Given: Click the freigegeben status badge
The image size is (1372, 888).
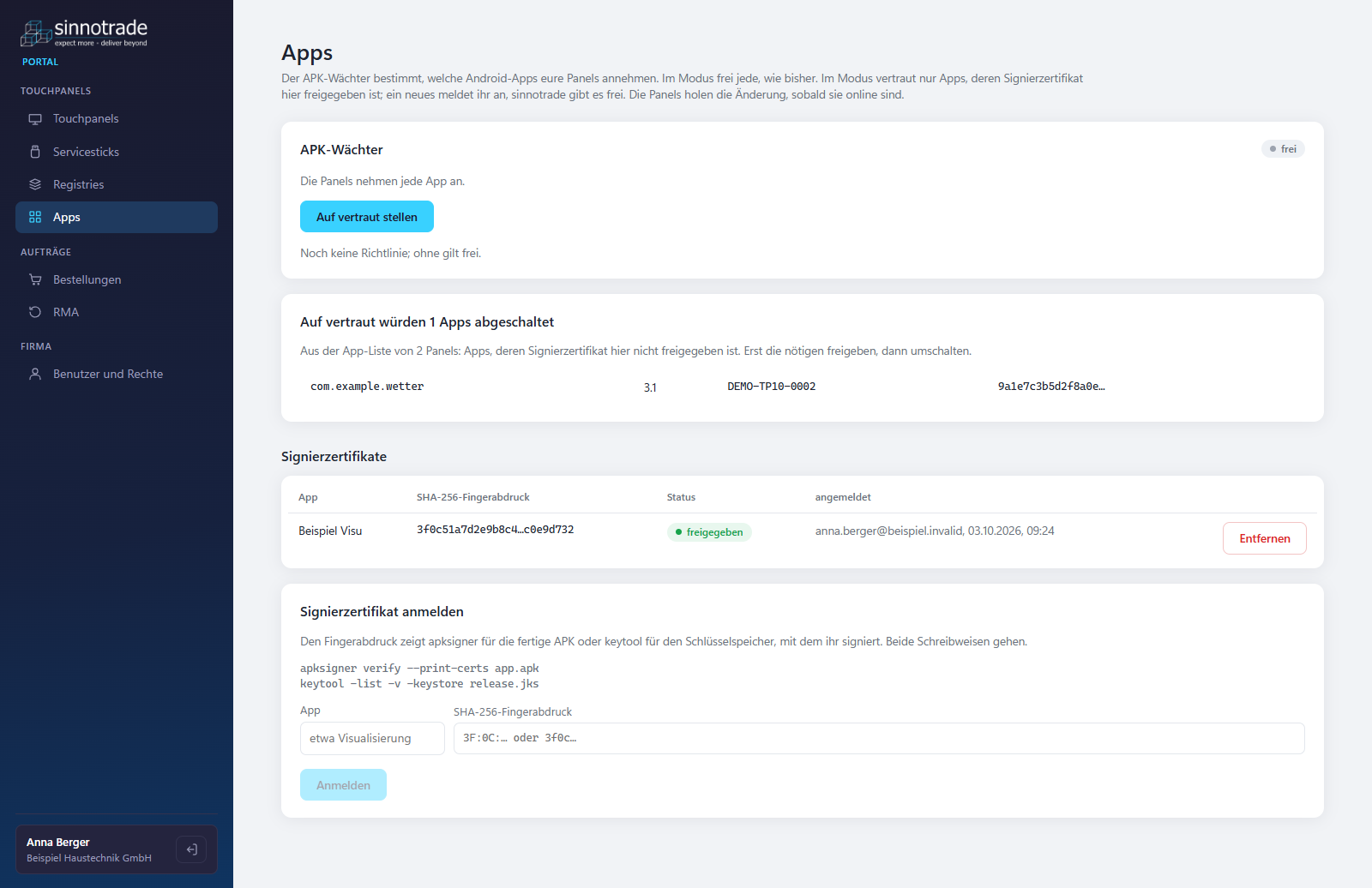Looking at the screenshot, I should (x=709, y=532).
